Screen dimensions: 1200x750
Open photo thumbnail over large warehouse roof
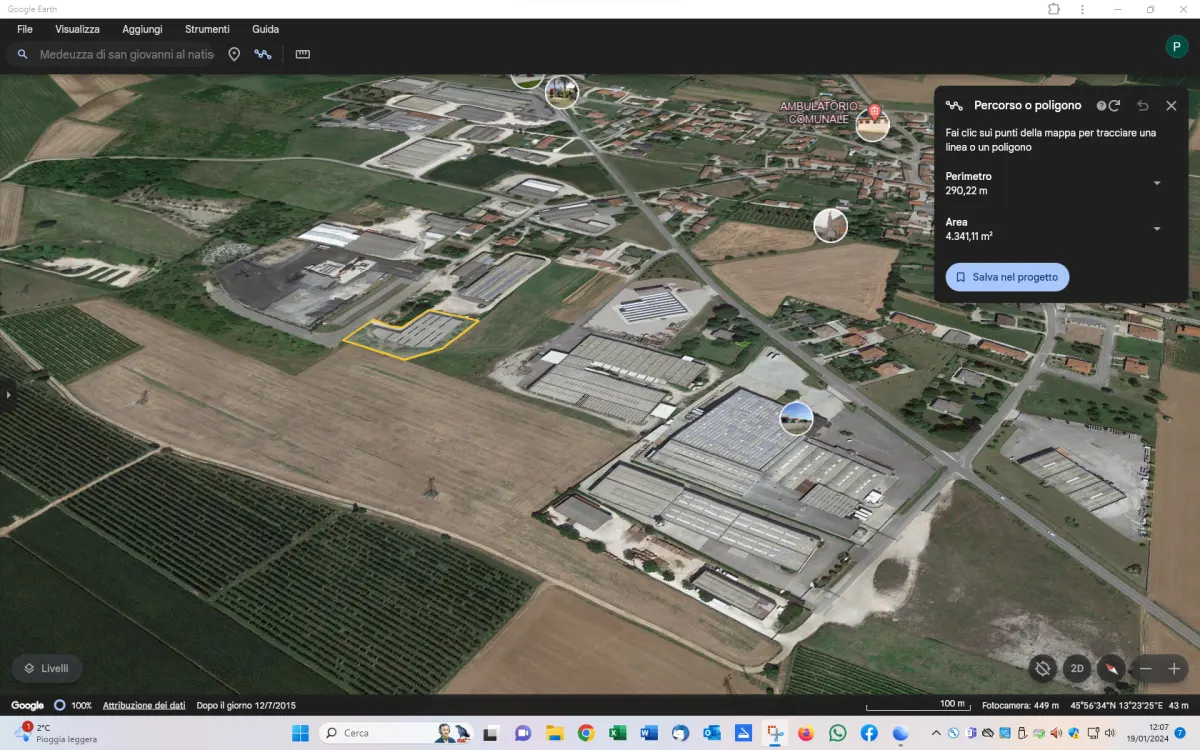tap(796, 418)
